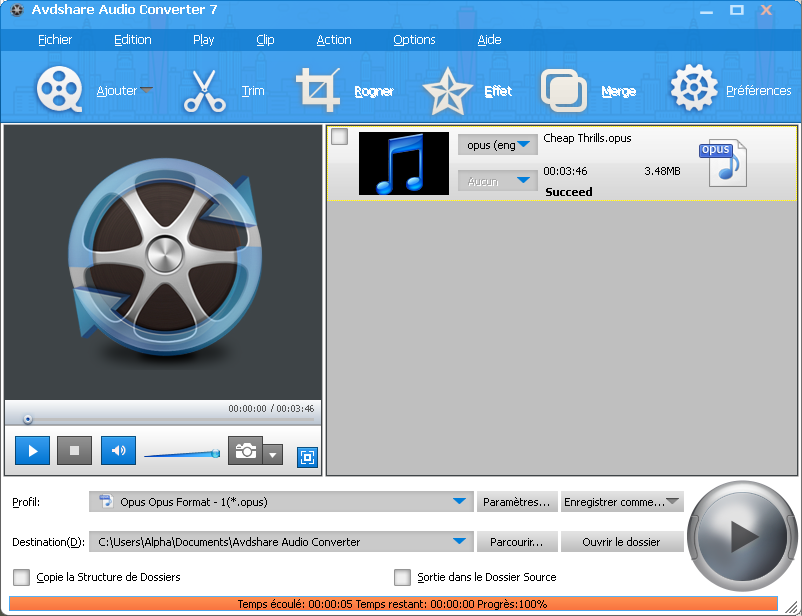Minimize the Avdshare window
802x616 pixels.
(x=706, y=10)
